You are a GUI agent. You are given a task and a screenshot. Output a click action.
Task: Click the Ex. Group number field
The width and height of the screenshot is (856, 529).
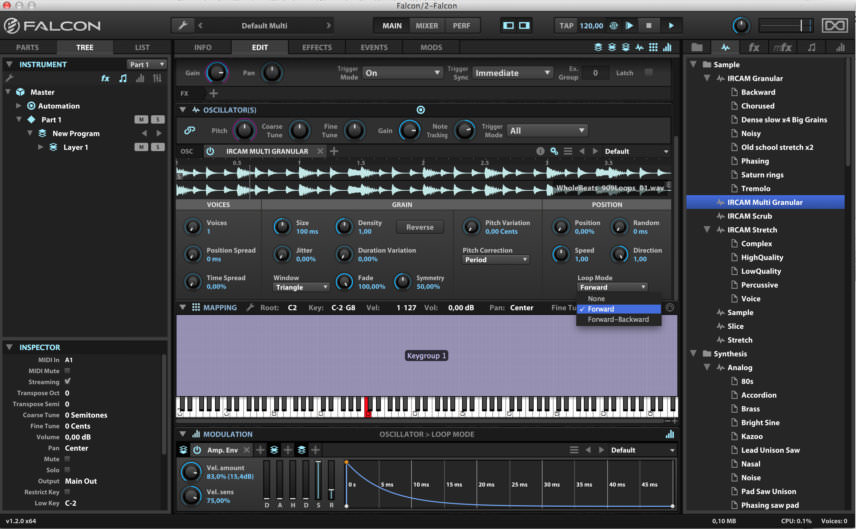pyautogui.click(x=596, y=73)
